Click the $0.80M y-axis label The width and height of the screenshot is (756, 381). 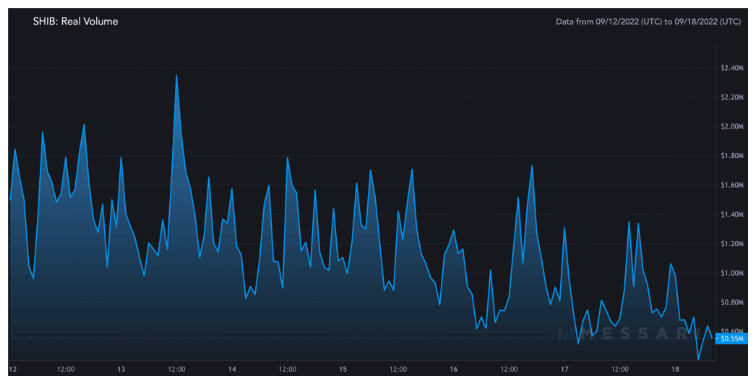(731, 302)
